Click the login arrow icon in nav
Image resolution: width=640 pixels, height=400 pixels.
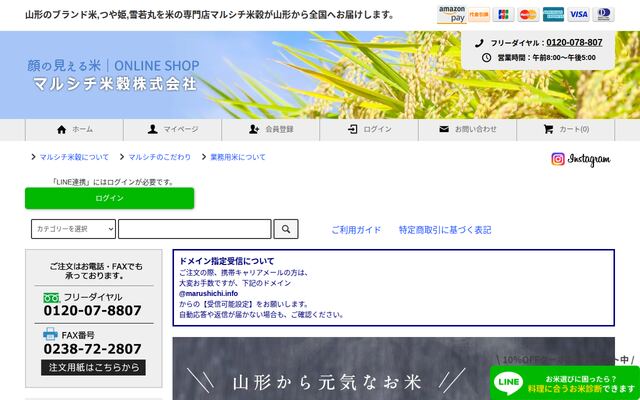(x=353, y=129)
